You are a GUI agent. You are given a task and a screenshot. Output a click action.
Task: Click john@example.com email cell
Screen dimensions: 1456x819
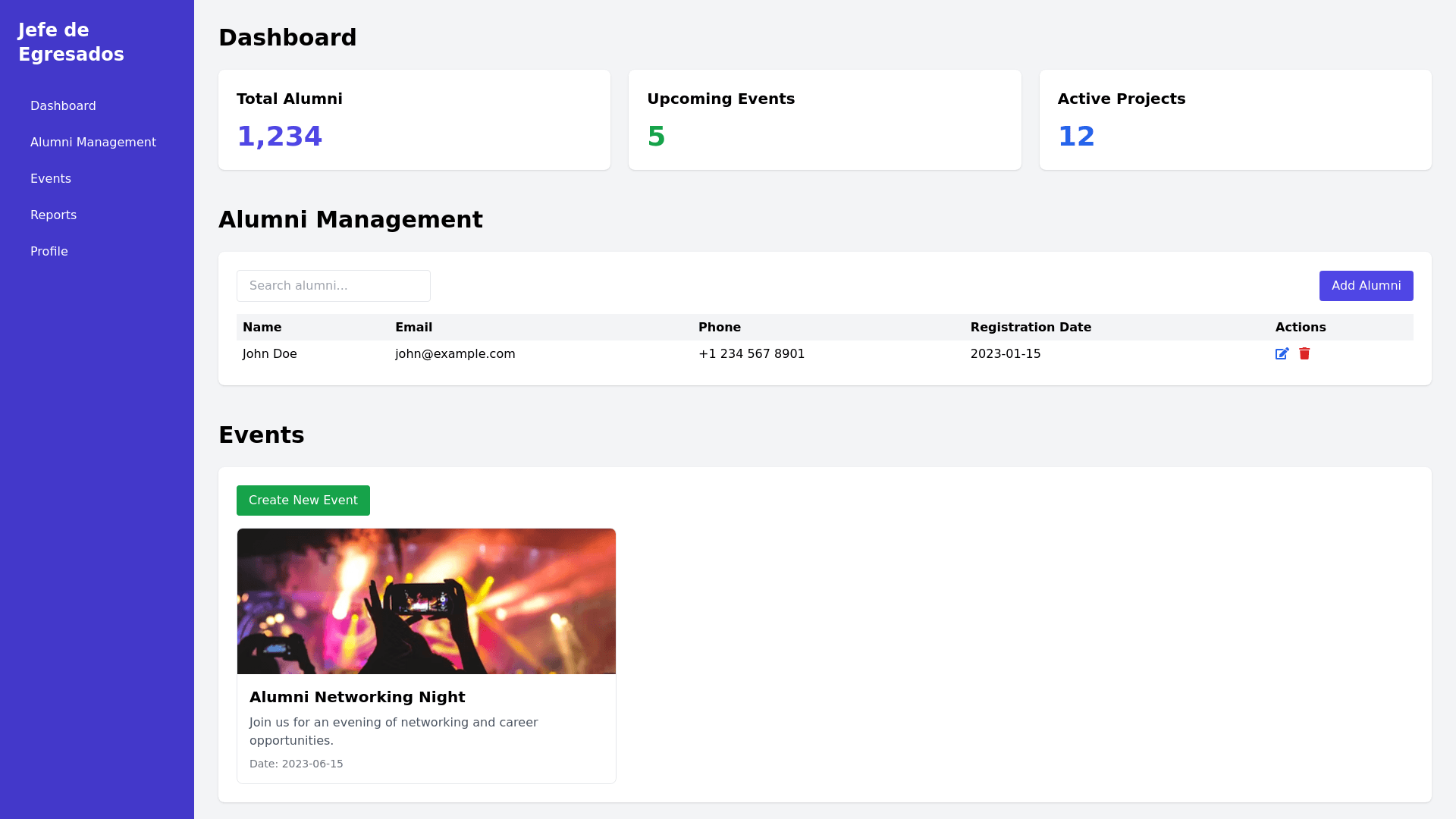pos(455,354)
